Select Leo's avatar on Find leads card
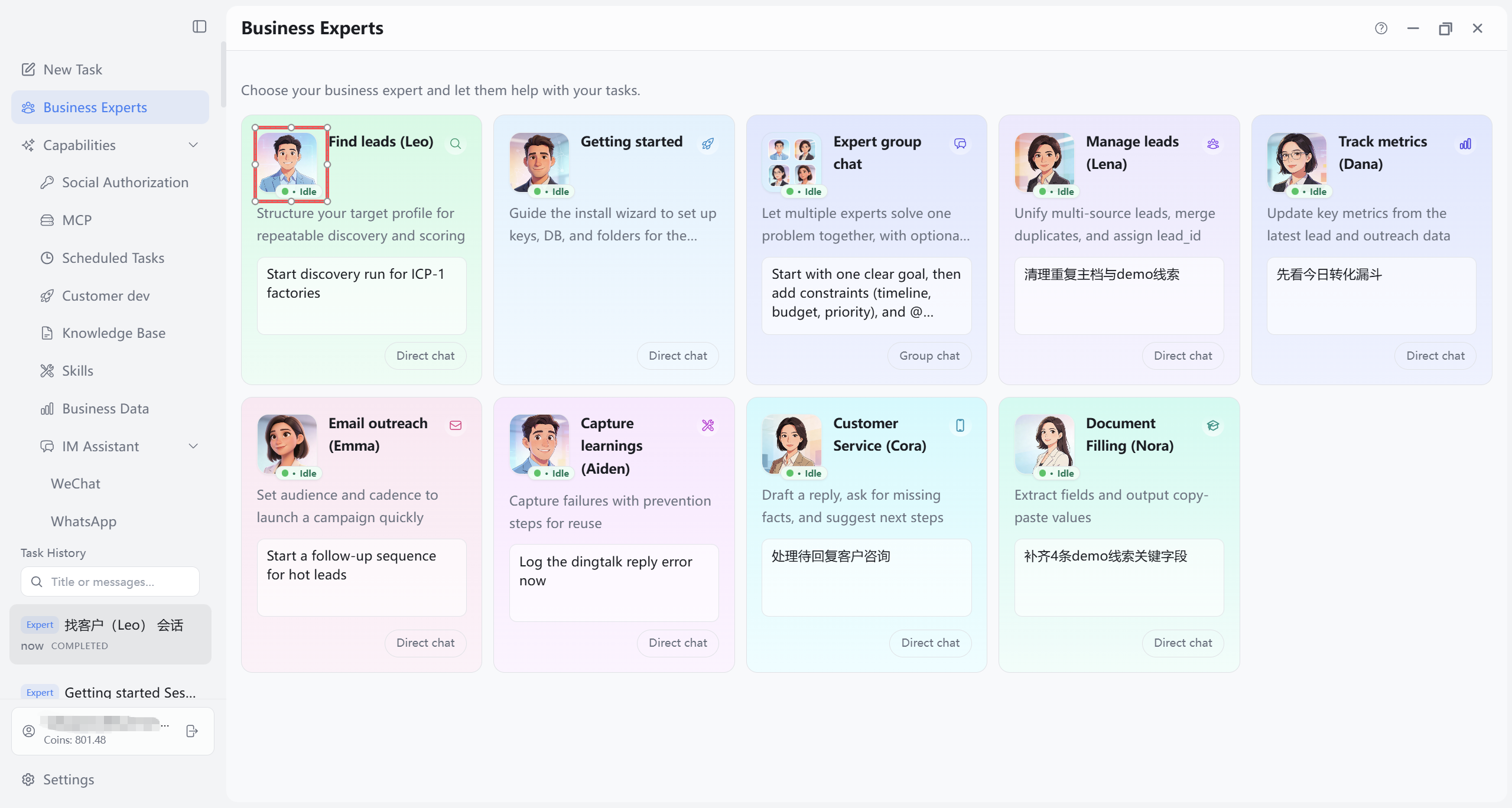Viewport: 1512px width, 808px height. click(x=287, y=162)
